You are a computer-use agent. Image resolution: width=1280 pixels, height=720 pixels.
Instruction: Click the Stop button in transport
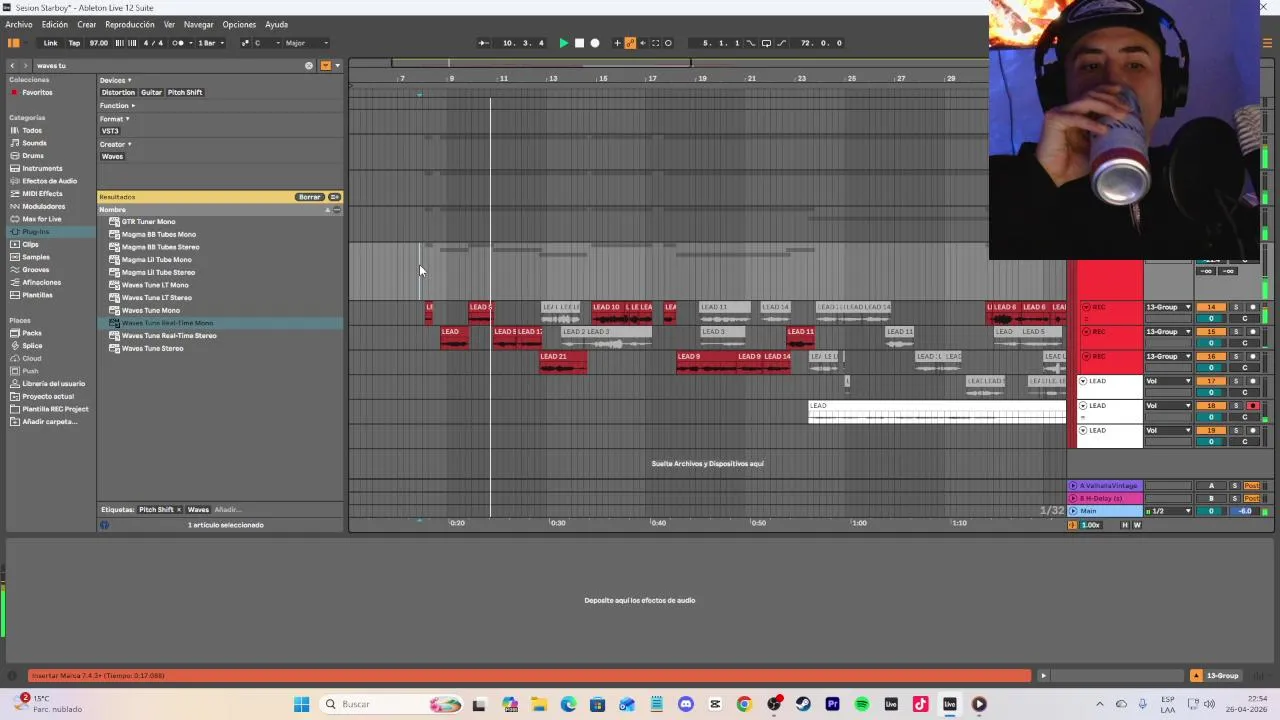[579, 43]
